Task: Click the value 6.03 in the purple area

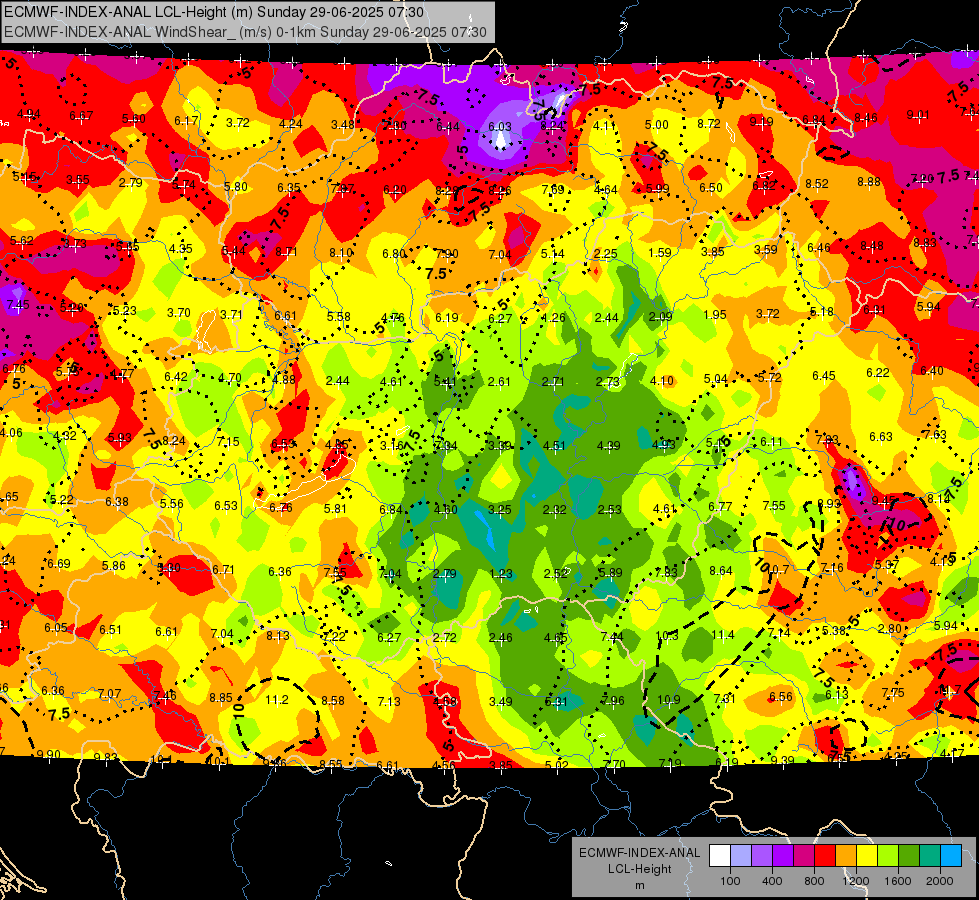Action: (x=499, y=126)
